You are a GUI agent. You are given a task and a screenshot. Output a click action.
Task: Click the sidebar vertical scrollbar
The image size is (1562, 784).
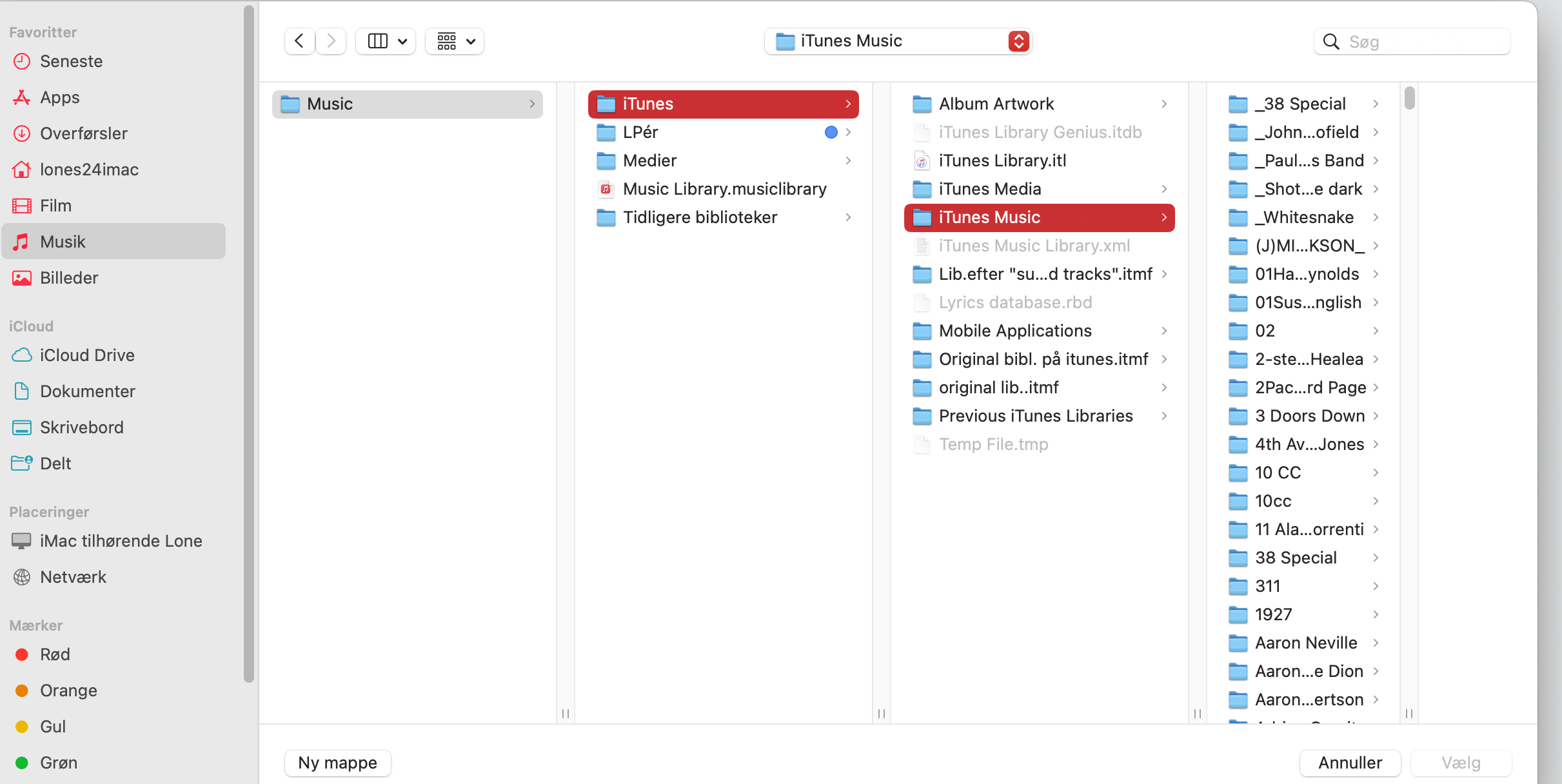(249, 343)
